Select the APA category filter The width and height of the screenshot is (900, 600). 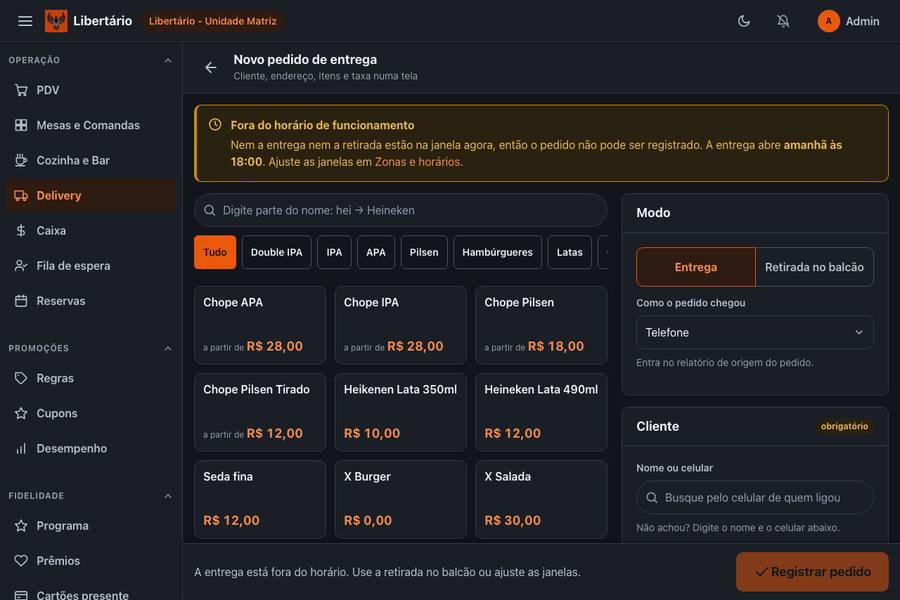pos(375,252)
